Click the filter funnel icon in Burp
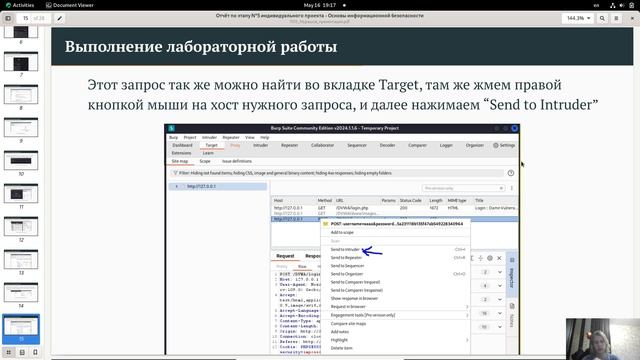Image resolution: width=640 pixels, height=360 pixels. 175,173
